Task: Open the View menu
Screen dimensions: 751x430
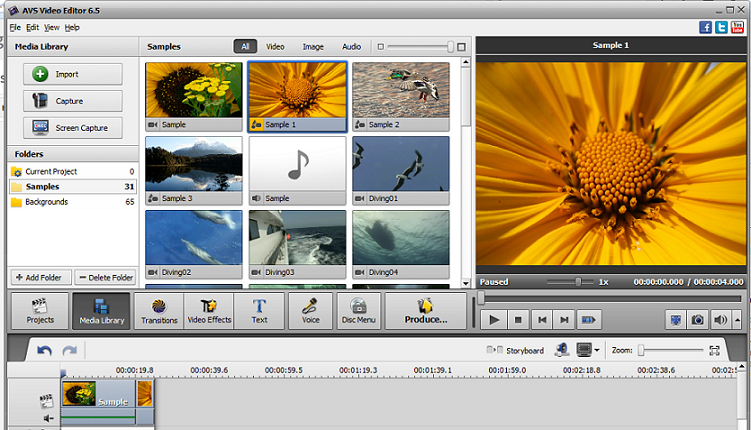Action: [52, 27]
